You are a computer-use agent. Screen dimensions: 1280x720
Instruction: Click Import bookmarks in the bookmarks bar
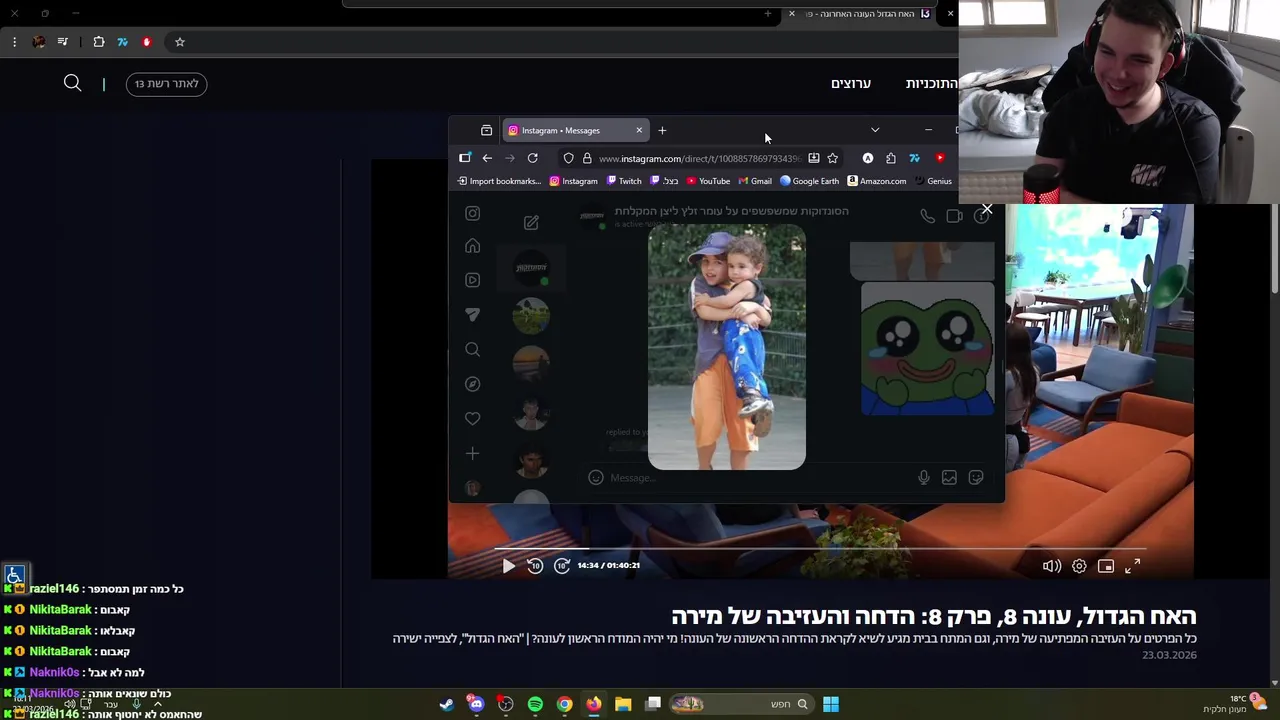[499, 181]
